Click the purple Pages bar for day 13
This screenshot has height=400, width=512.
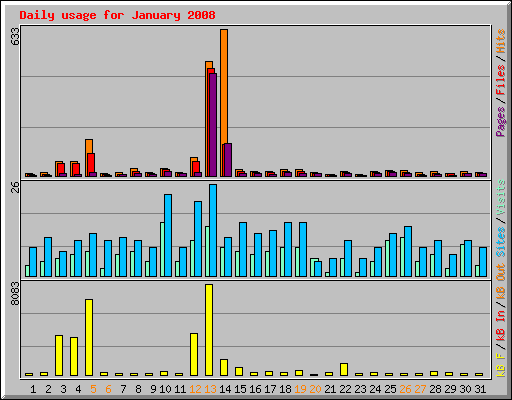tap(213, 125)
